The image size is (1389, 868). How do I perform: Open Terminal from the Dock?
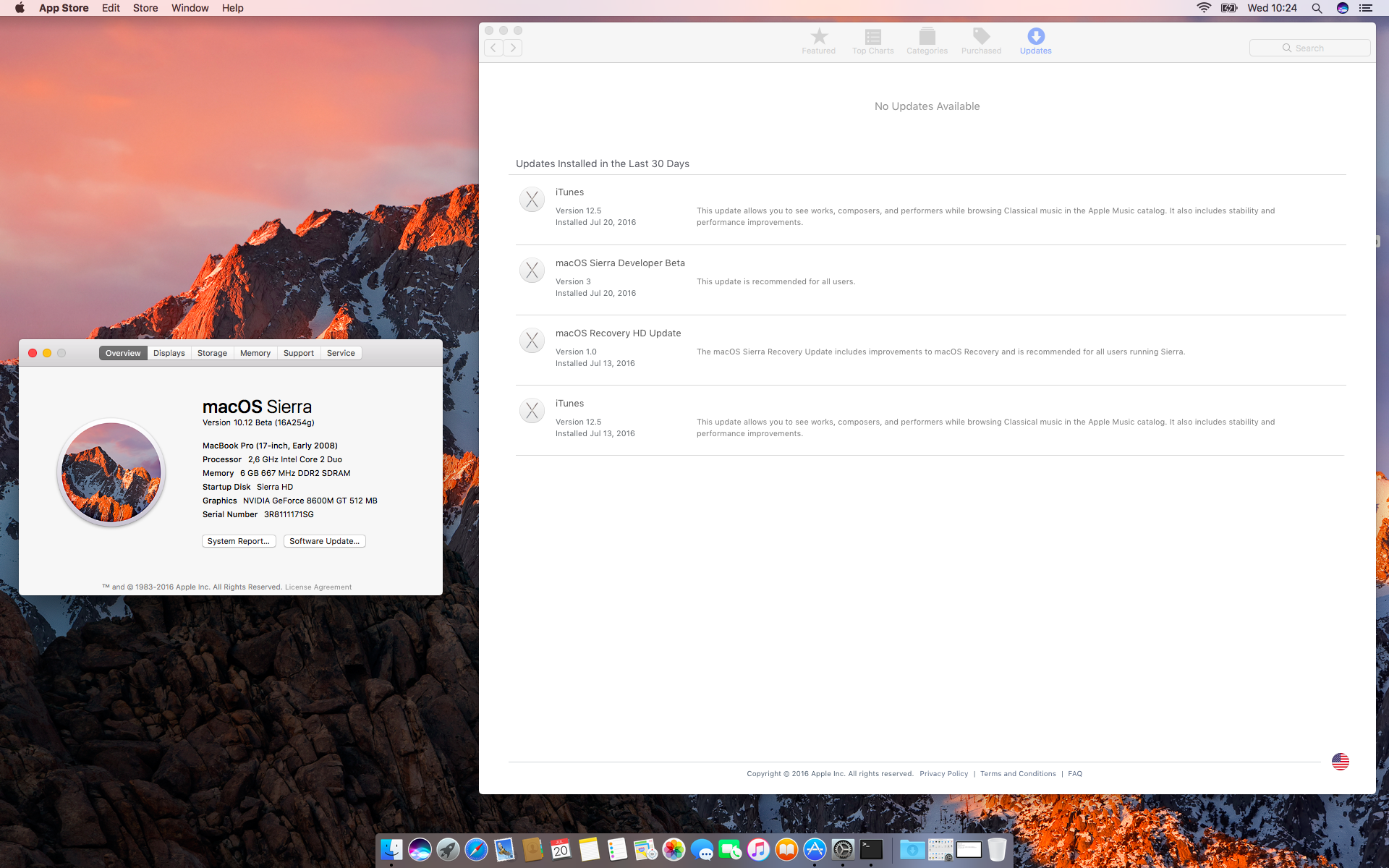click(x=871, y=849)
